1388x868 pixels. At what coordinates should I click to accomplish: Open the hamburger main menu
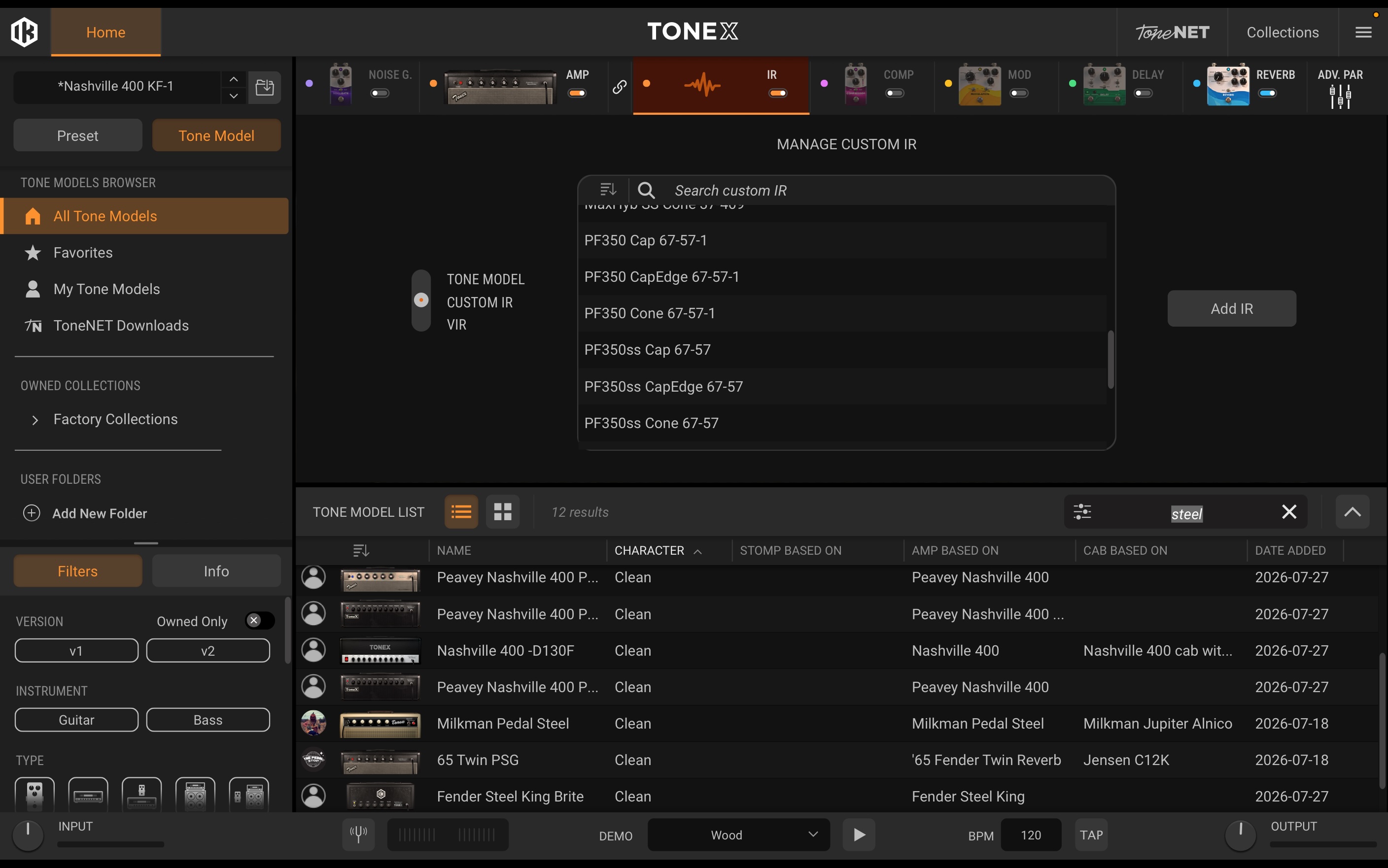click(x=1363, y=32)
